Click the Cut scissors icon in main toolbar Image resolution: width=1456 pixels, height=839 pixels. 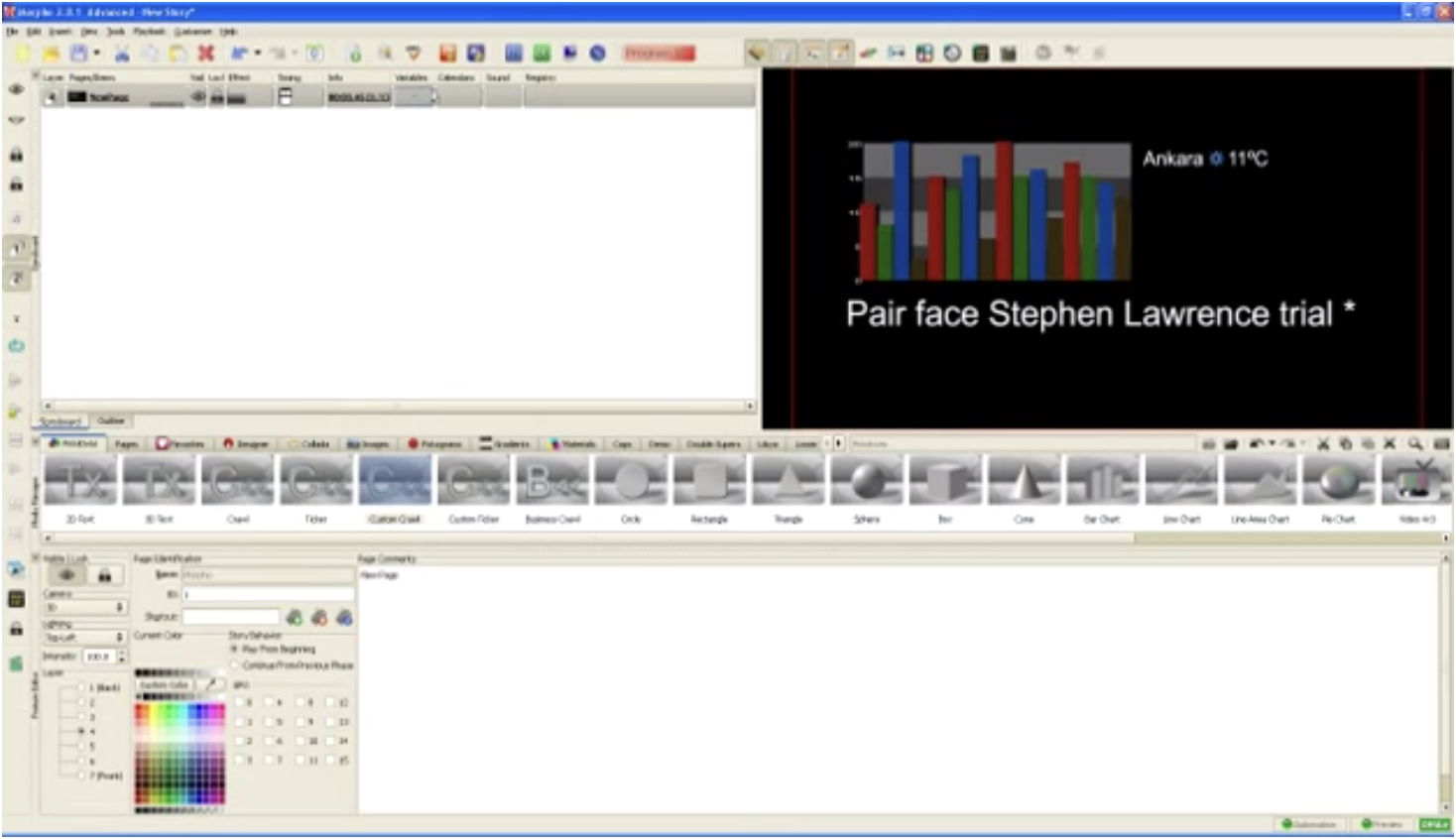coord(122,53)
